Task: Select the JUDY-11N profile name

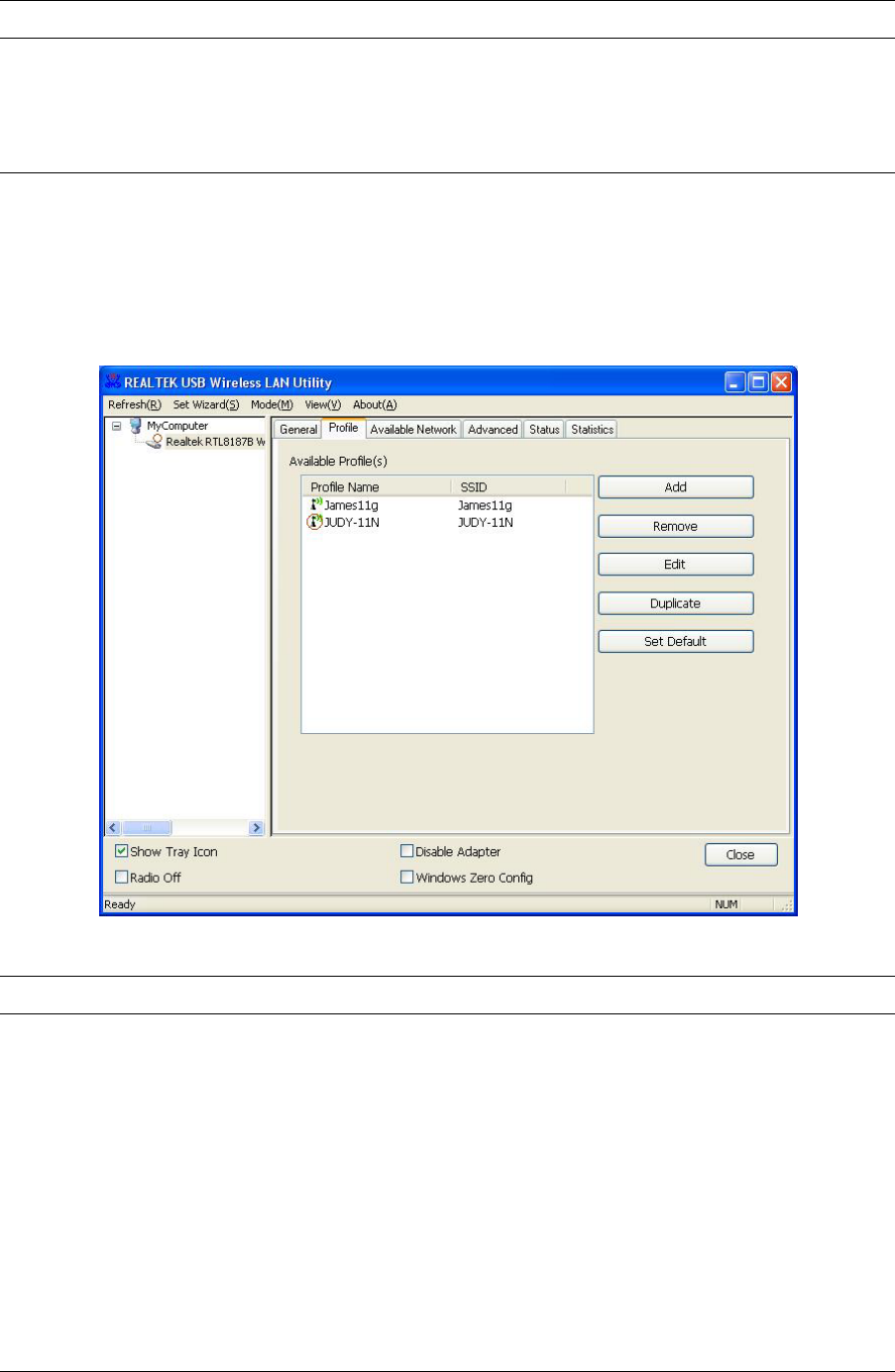Action: click(x=352, y=522)
